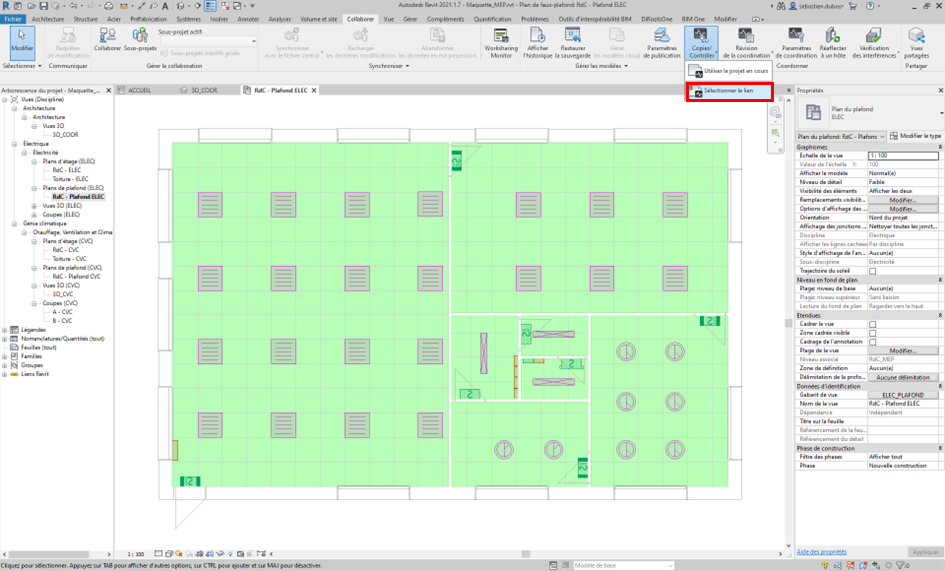Toggle the Zone cadrée visible checkbox

[x=873, y=333]
